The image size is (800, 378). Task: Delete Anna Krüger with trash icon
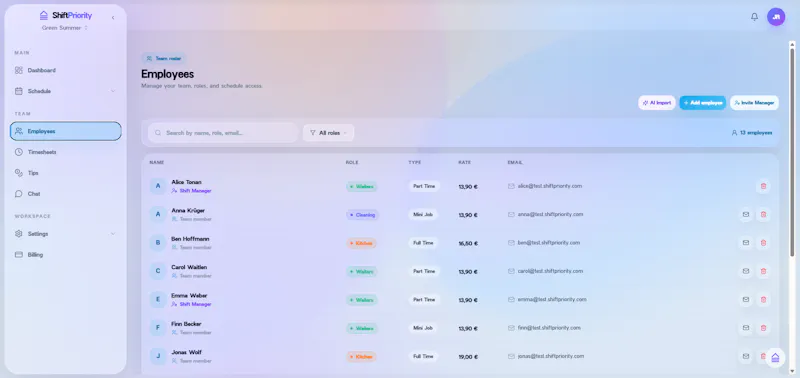(x=763, y=215)
